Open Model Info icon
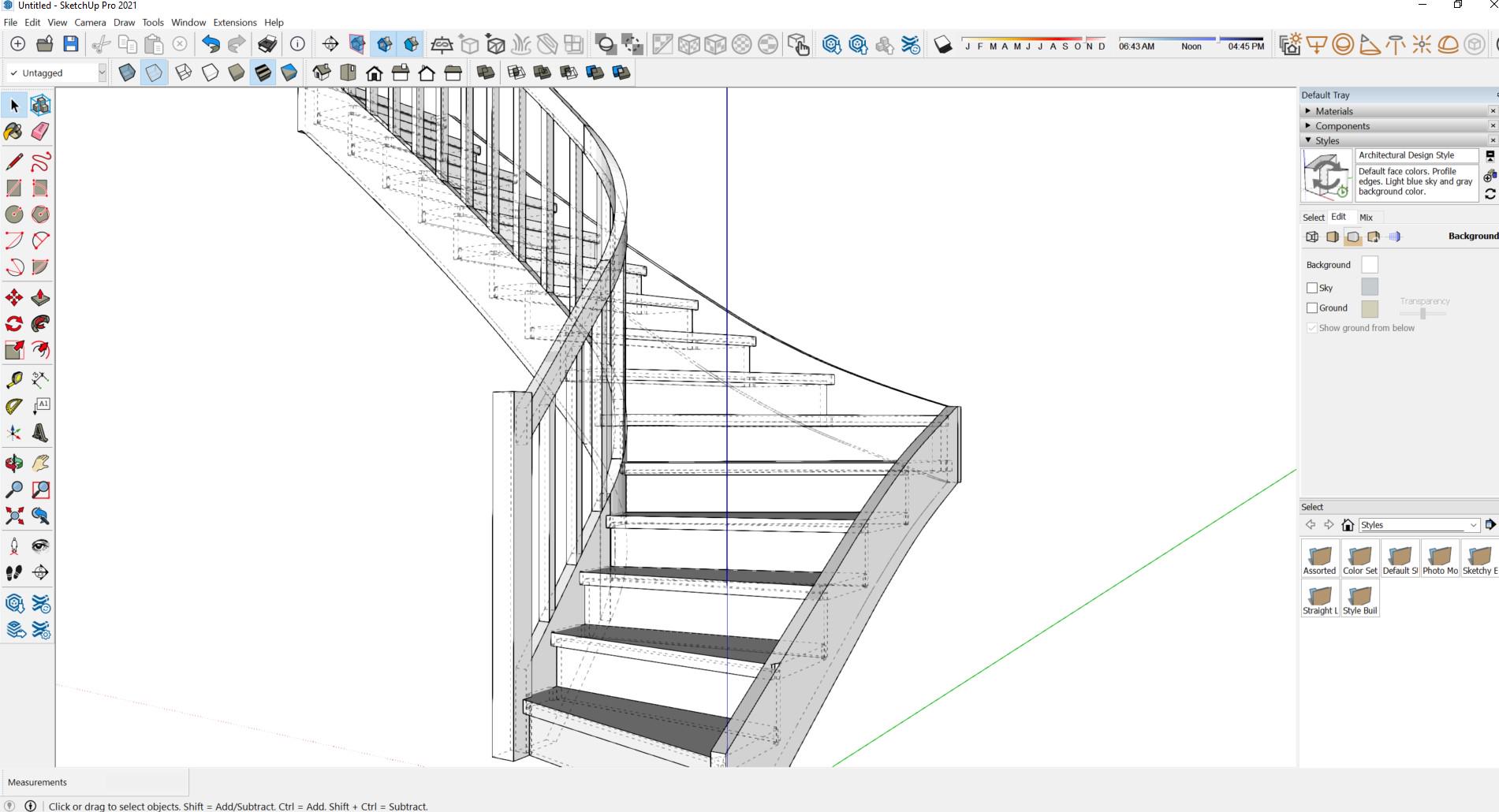Viewport: 1499px width, 812px height. pos(297,44)
